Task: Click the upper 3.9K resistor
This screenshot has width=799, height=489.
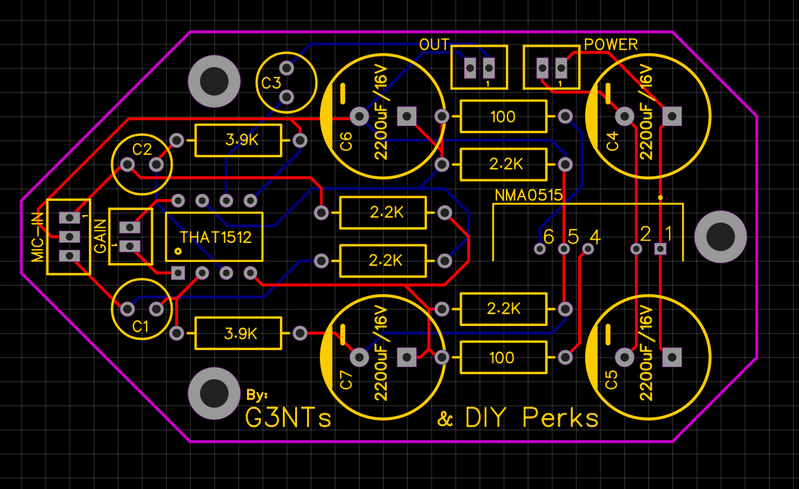Action: click(240, 141)
